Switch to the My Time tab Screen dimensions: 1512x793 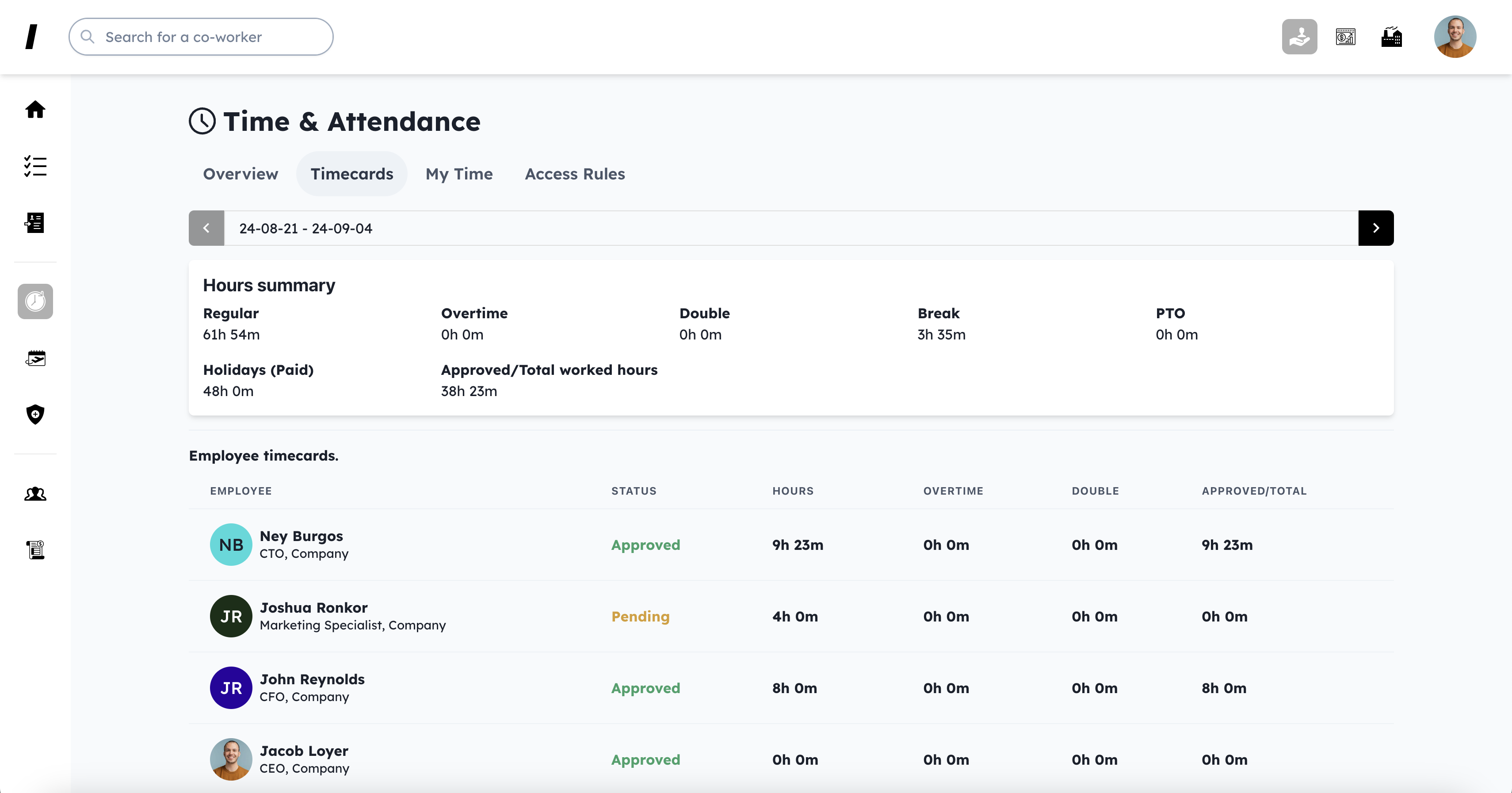pos(458,174)
